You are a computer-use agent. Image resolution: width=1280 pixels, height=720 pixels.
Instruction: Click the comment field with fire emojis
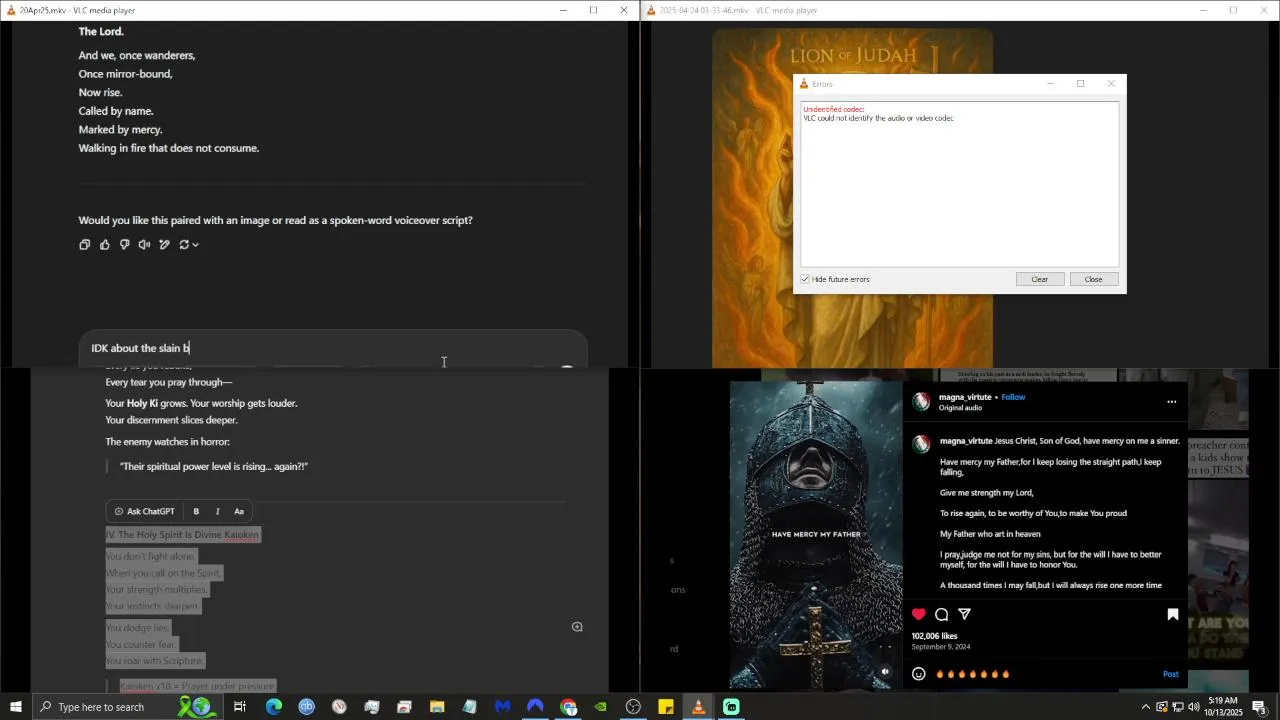1045,674
